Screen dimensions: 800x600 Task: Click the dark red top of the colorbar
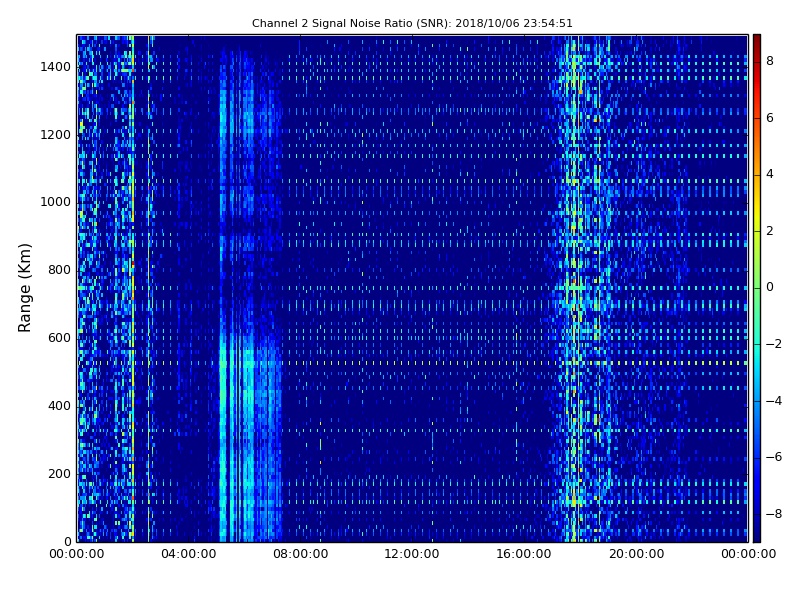click(757, 41)
